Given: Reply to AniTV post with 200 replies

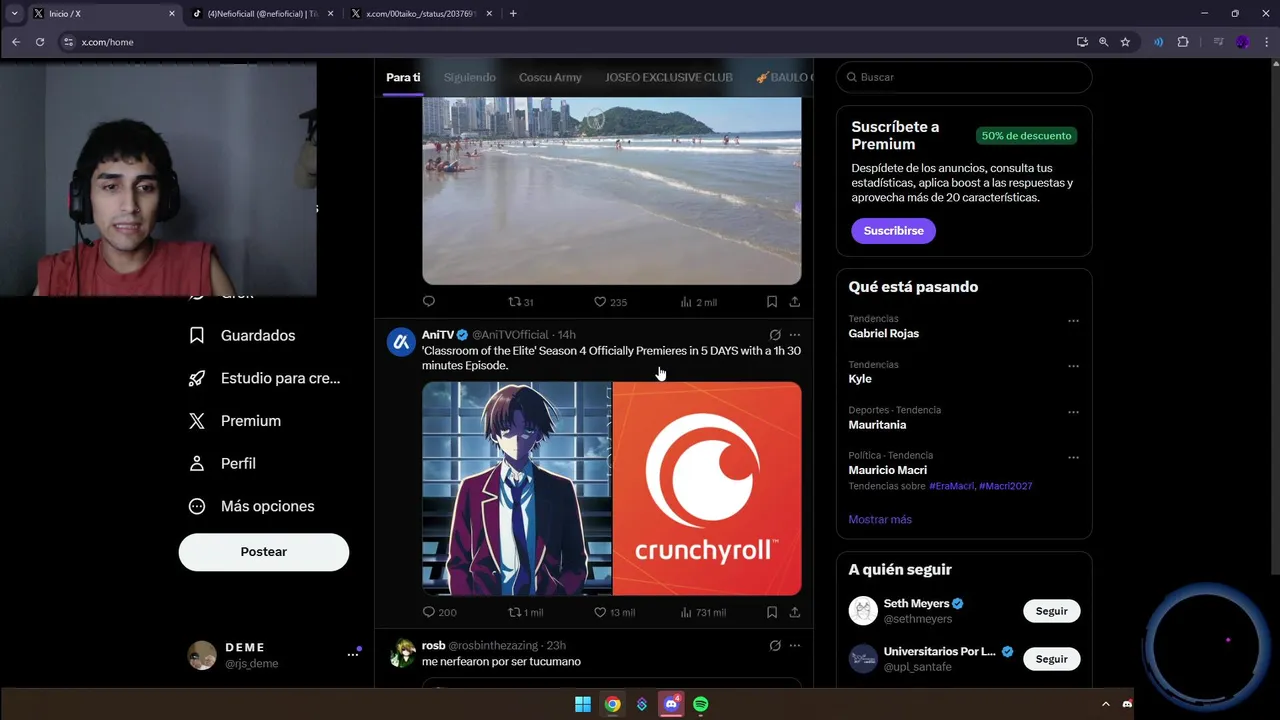Looking at the screenshot, I should point(439,612).
